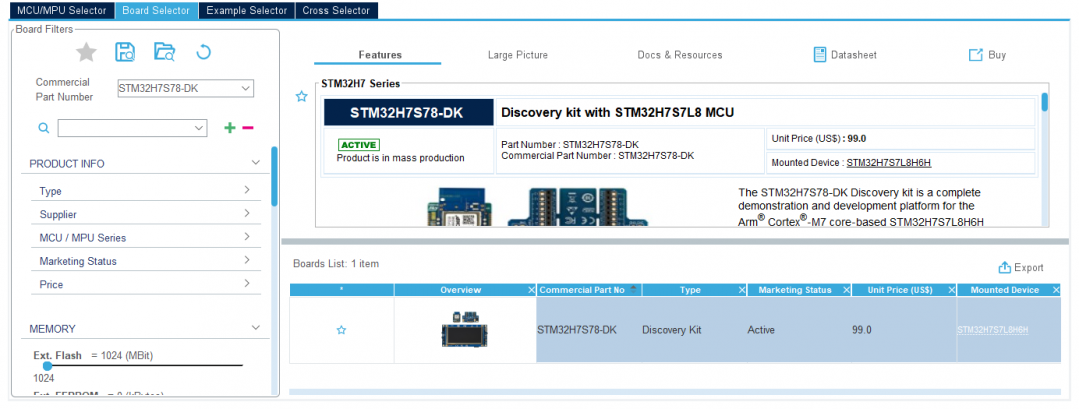Remove the Unit Price column with X

[x=951, y=291]
